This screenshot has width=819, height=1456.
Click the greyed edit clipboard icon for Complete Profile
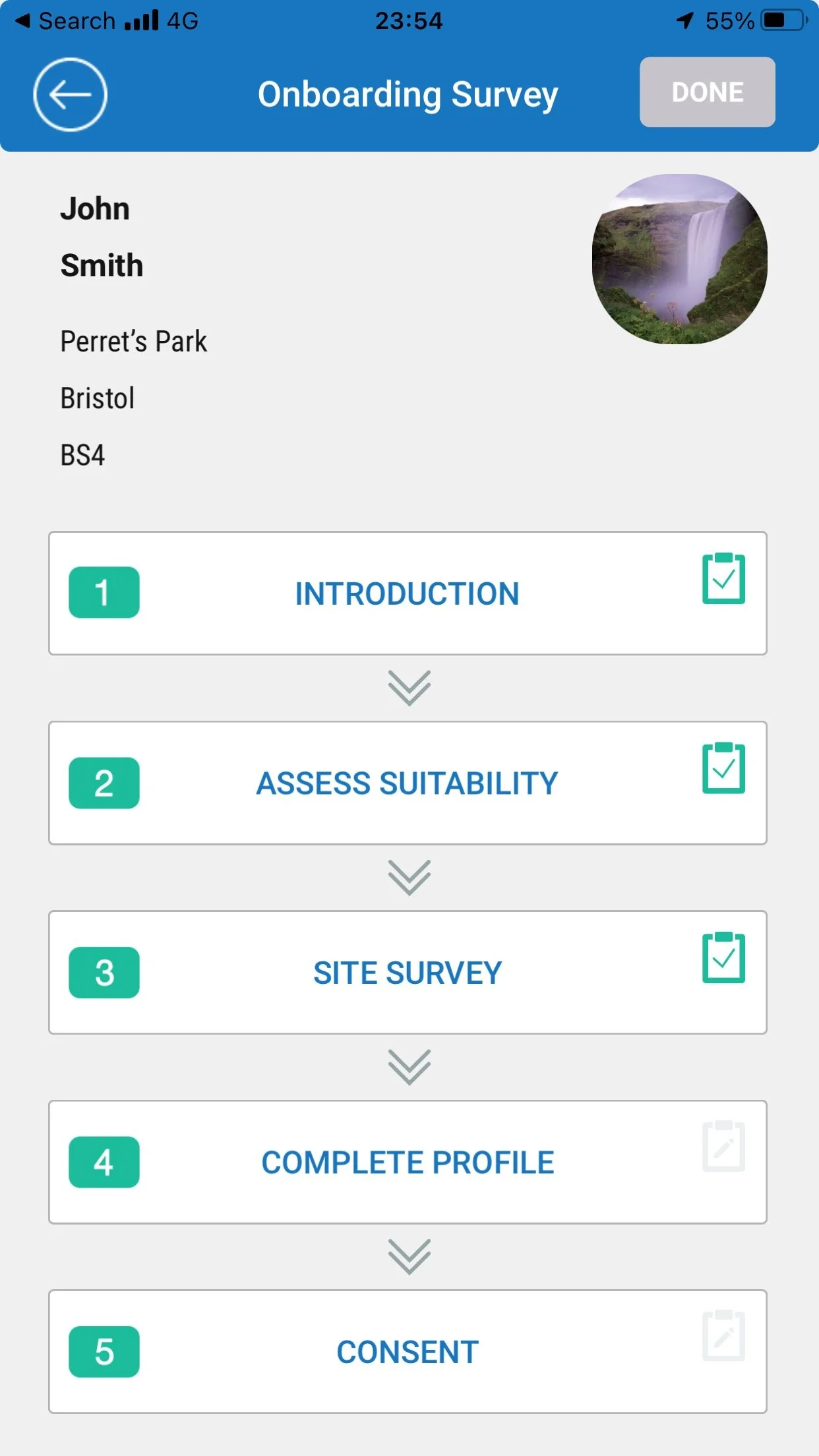tap(723, 1146)
